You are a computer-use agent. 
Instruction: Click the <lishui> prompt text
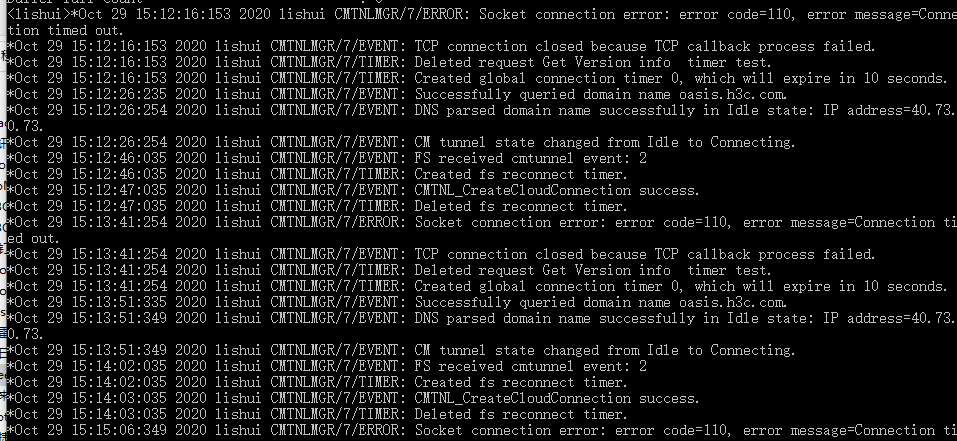click(36, 14)
